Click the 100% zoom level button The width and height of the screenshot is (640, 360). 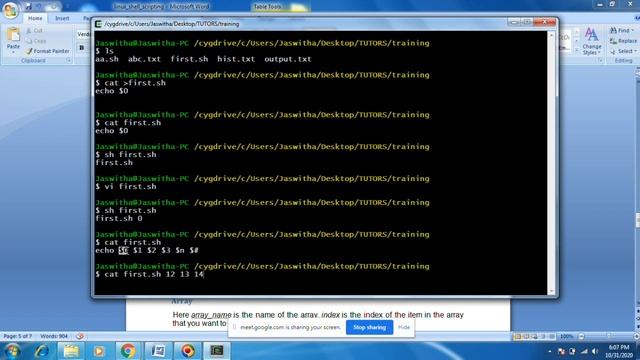(567, 336)
